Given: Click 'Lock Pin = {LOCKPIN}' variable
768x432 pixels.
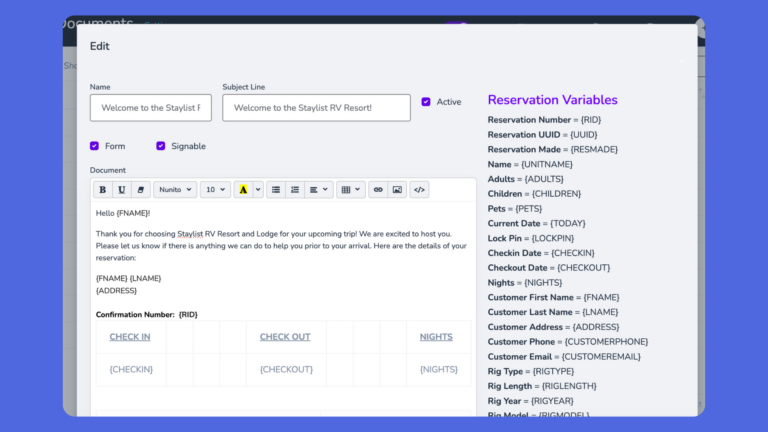Looking at the screenshot, I should point(530,239).
